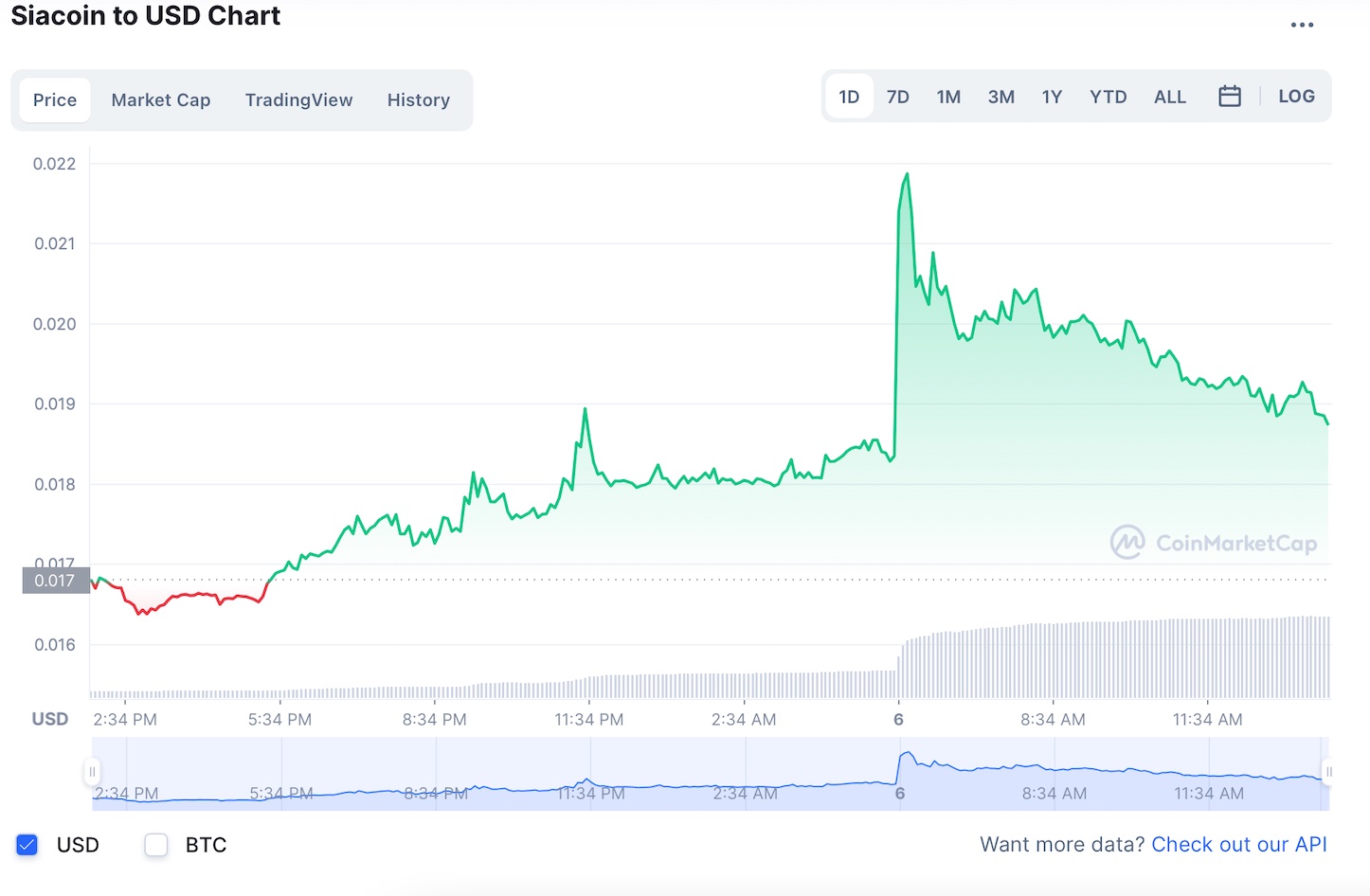The height and width of the screenshot is (896, 1370).
Task: Toggle logarithmic scale with LOG
Action: click(x=1296, y=96)
